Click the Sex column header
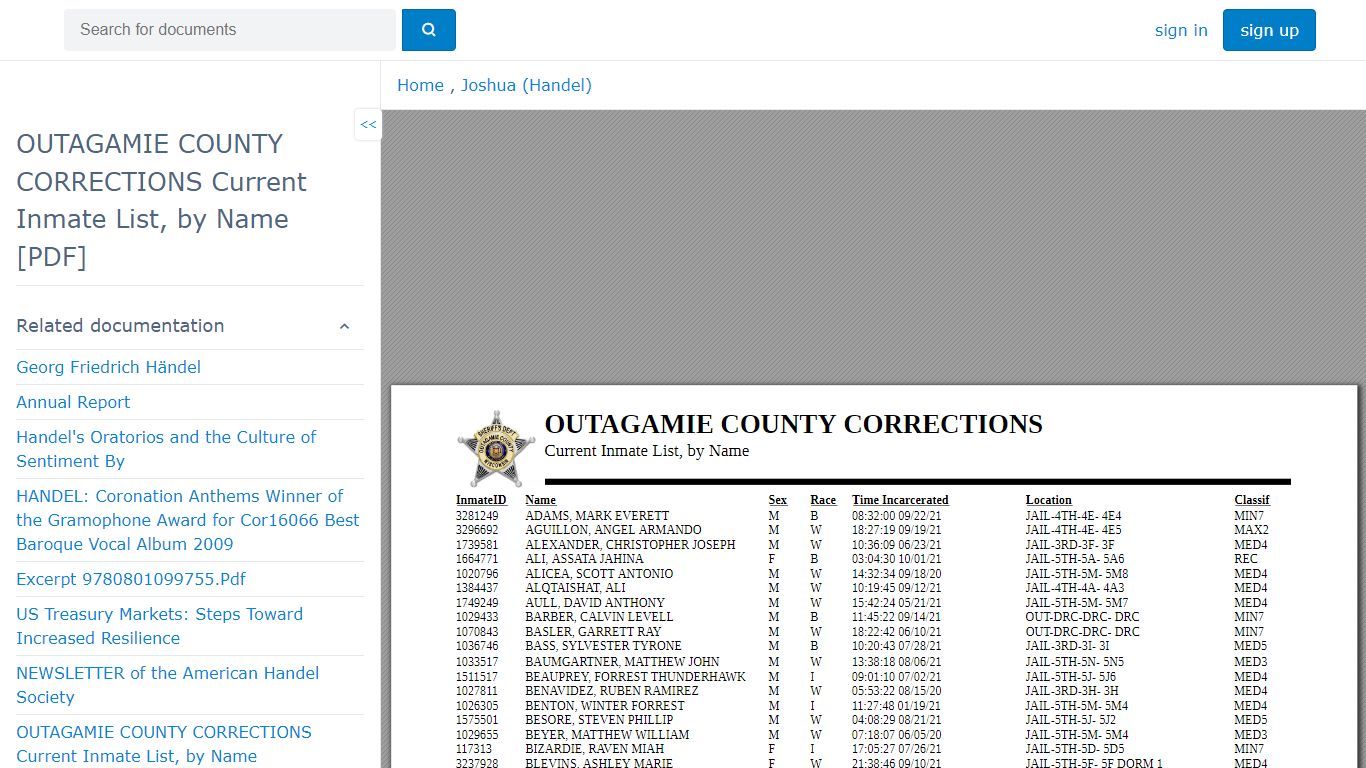 pos(778,500)
